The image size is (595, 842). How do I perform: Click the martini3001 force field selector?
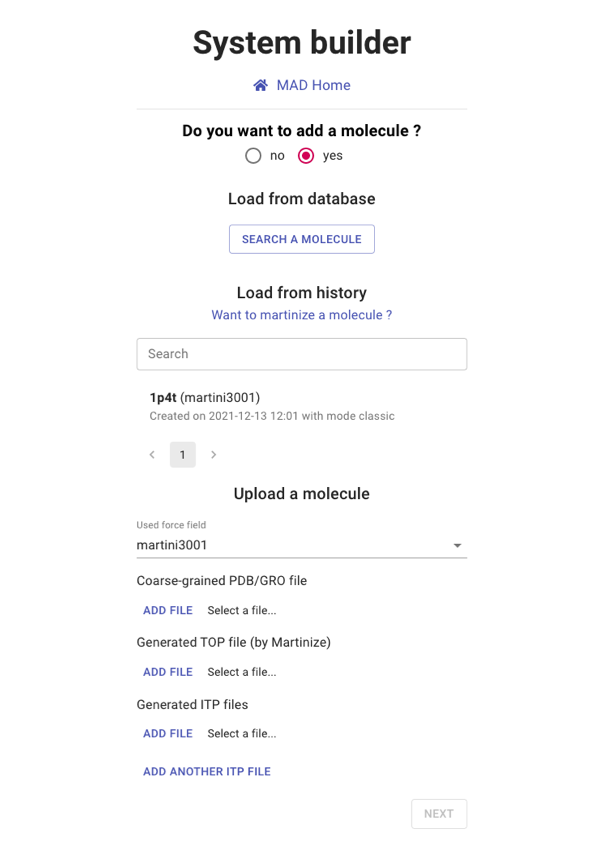click(301, 545)
